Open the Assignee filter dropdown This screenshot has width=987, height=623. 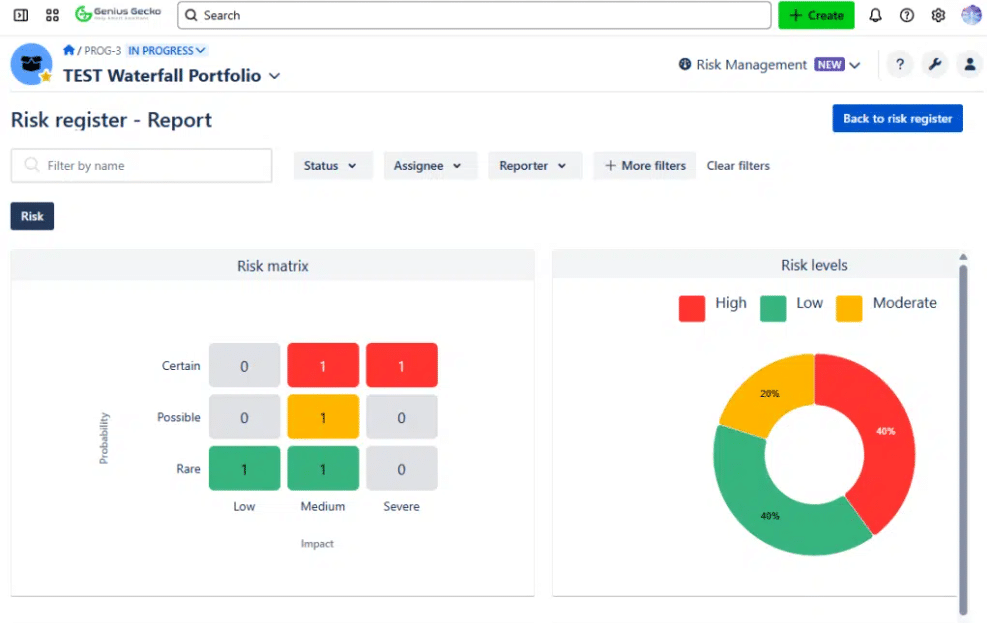[x=429, y=166]
